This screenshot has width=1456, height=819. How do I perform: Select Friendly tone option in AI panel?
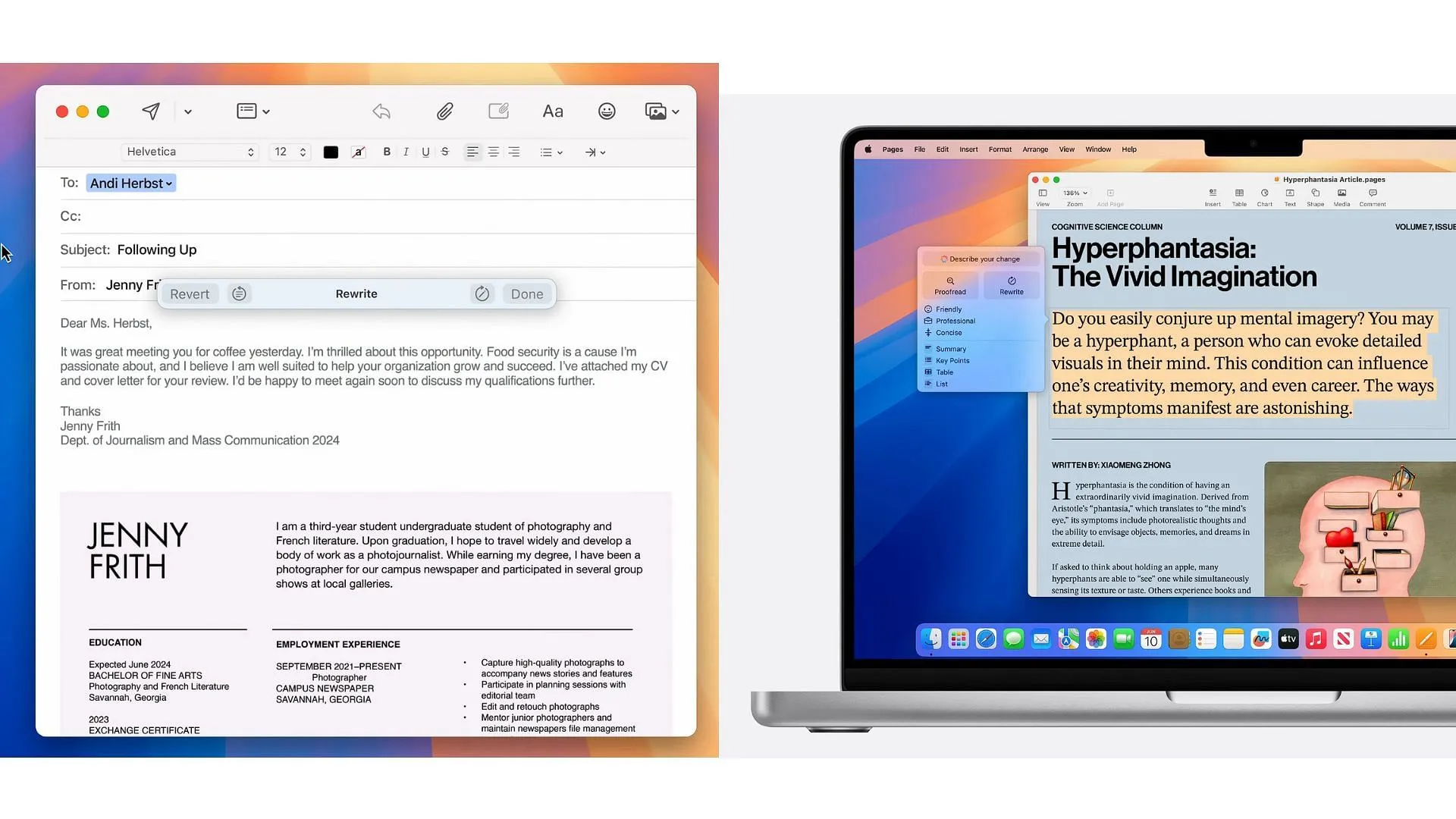(949, 309)
